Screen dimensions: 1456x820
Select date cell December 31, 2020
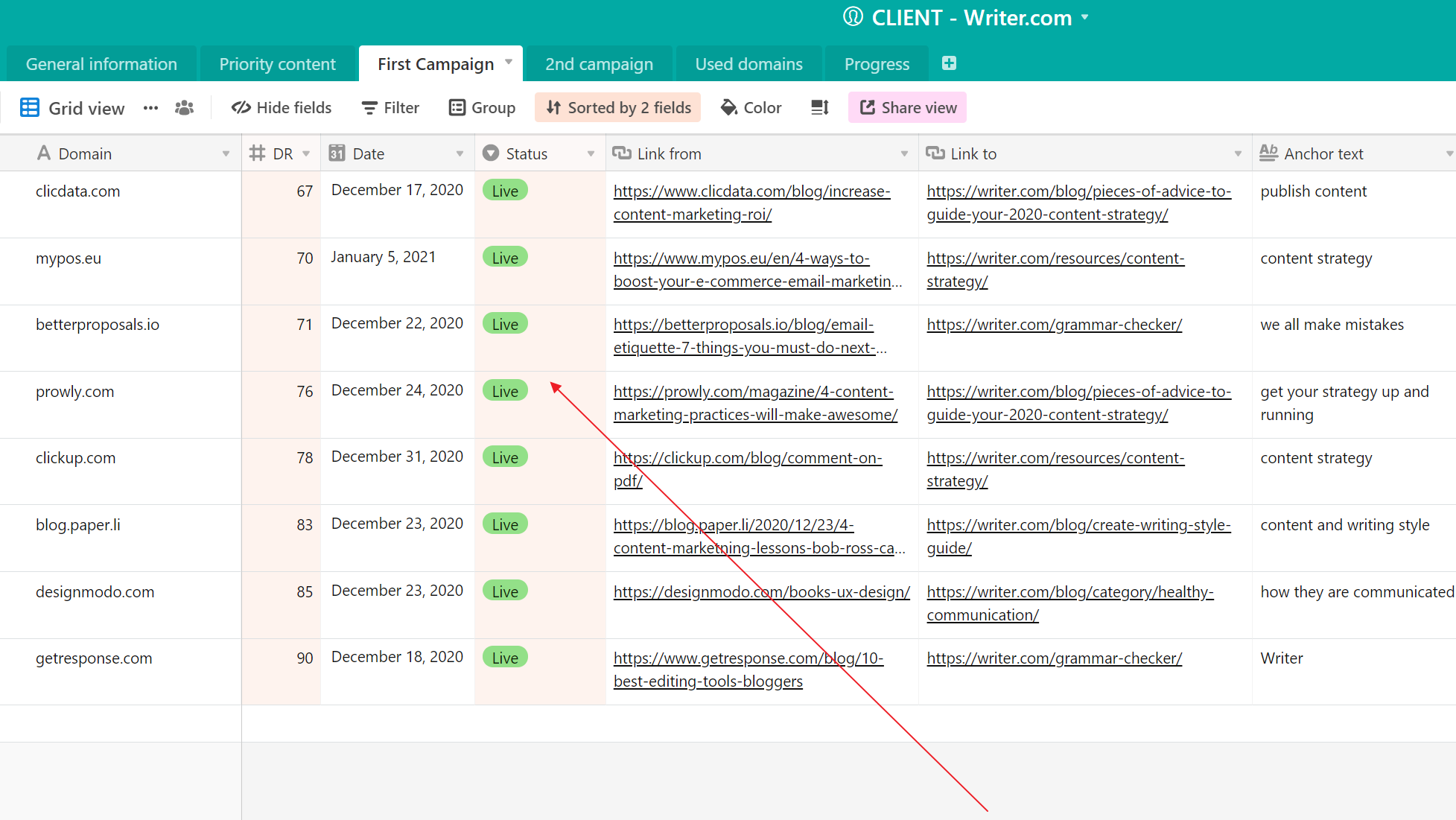(398, 471)
